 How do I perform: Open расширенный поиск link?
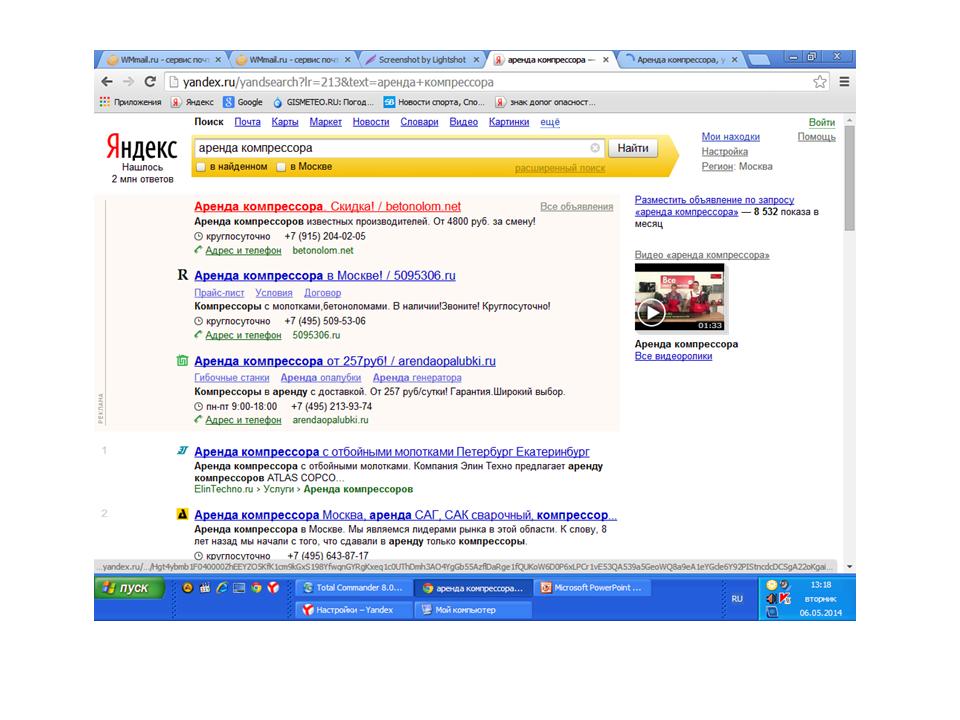[x=560, y=168]
